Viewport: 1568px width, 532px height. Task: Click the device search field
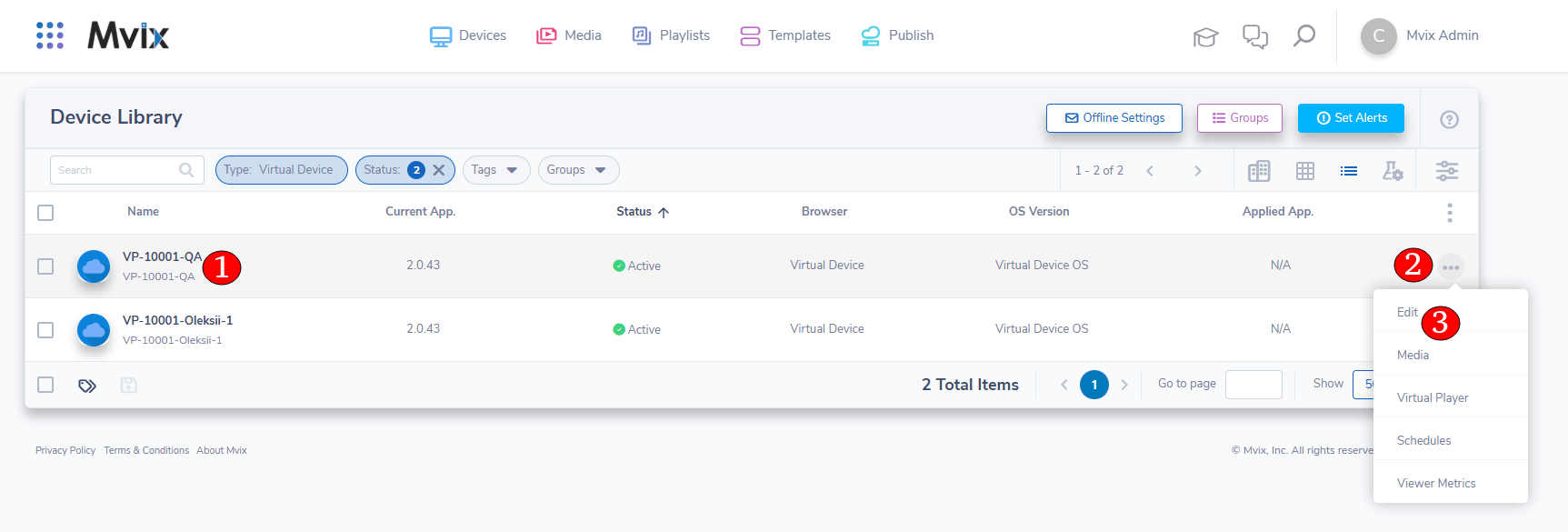click(127, 170)
